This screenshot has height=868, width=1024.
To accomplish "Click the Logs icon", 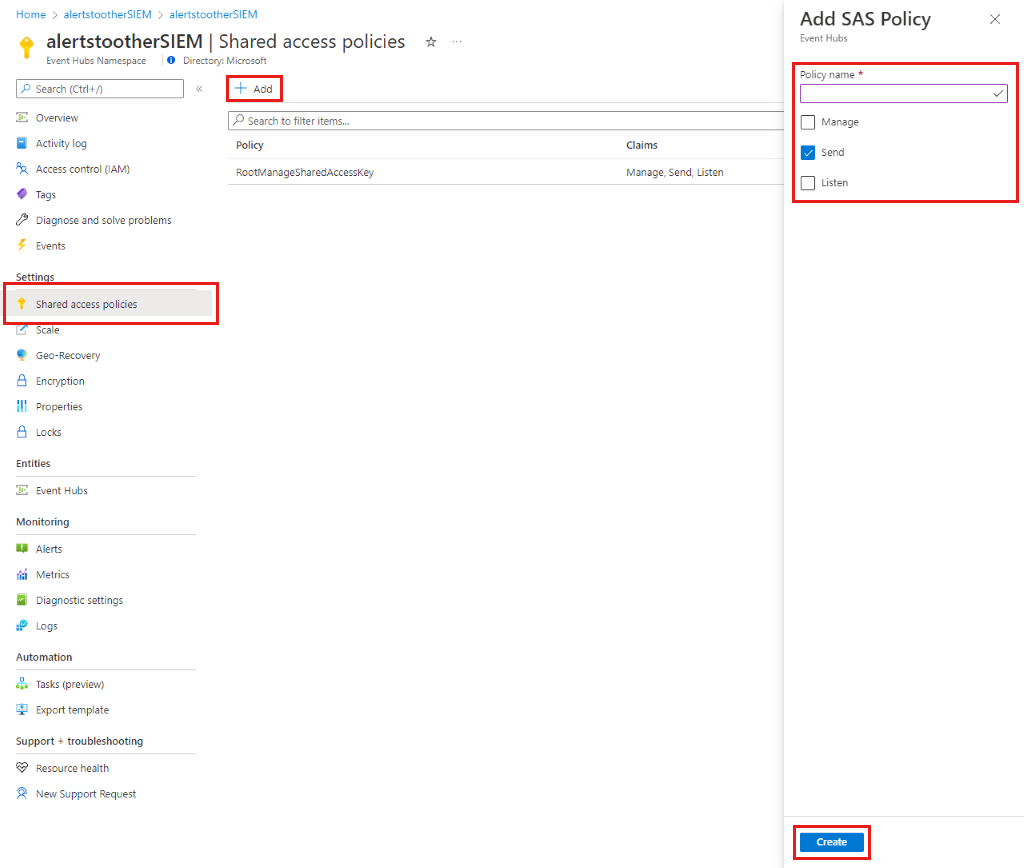I will 22,626.
